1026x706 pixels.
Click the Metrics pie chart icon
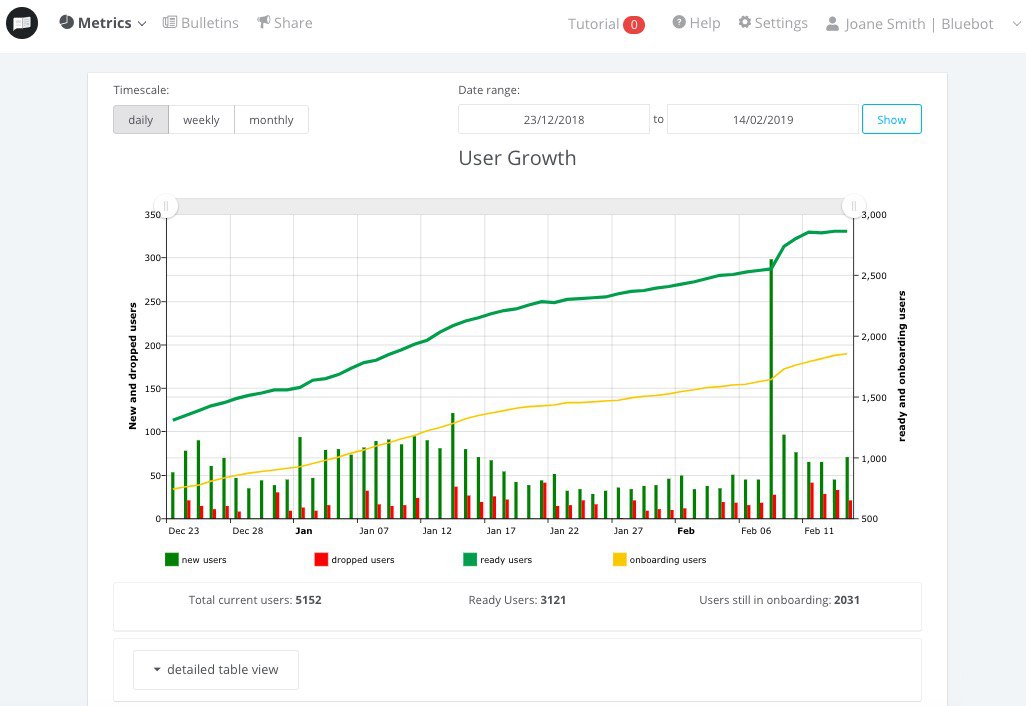66,22
